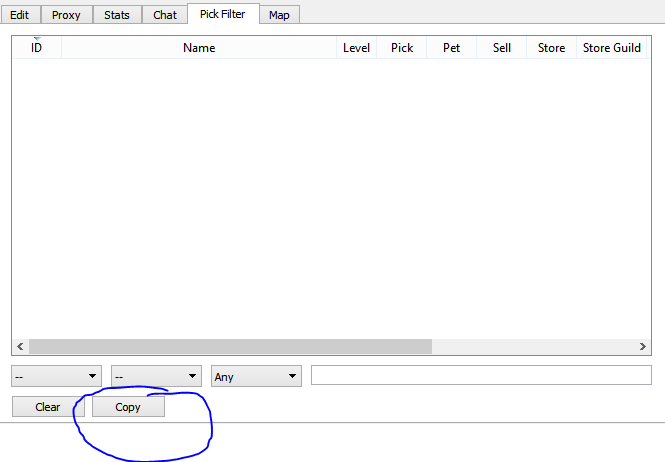Image resolution: width=665 pixels, height=462 pixels.
Task: Open the Proxy tab
Action: [x=66, y=15]
